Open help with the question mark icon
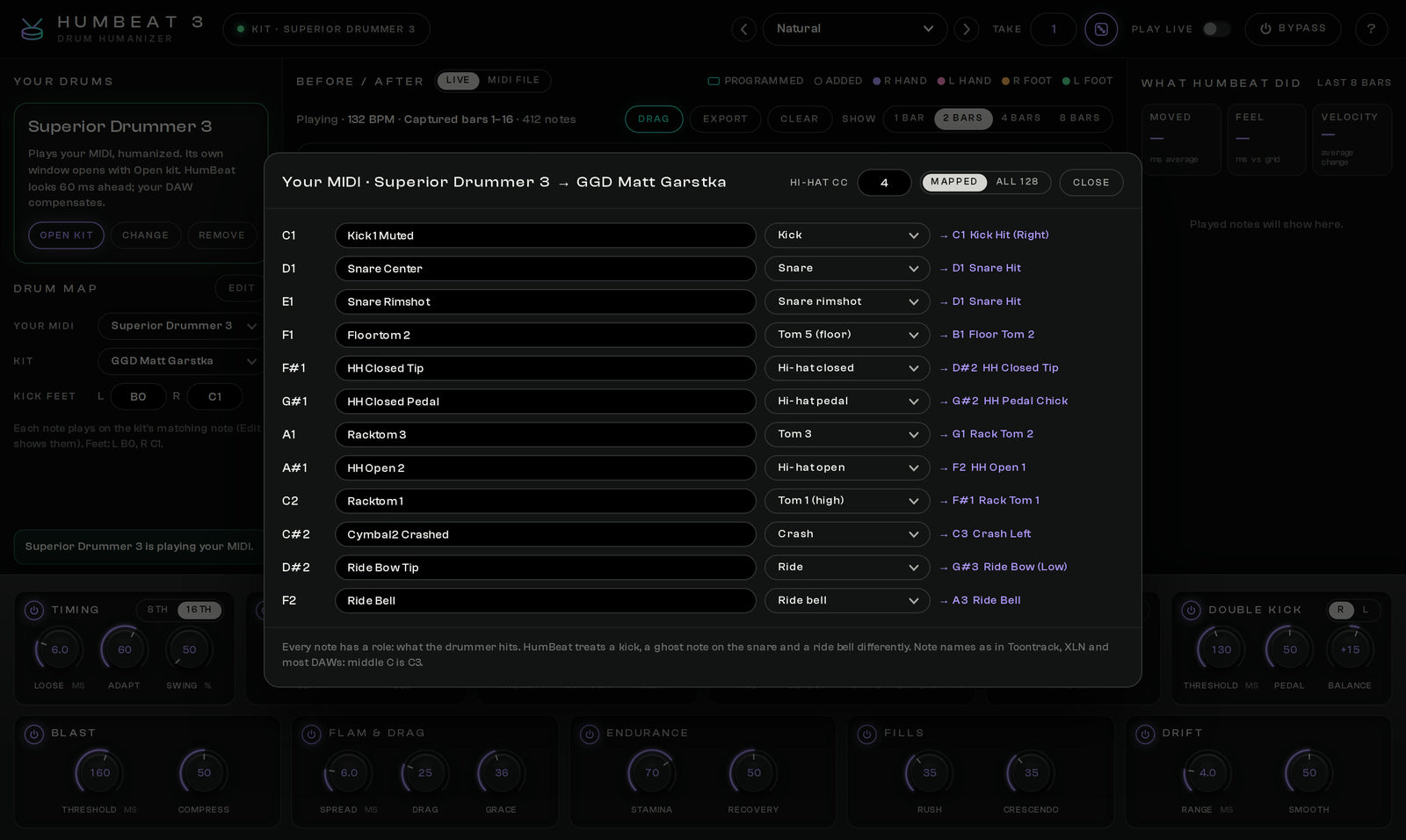The width and height of the screenshot is (1406, 840). [1371, 29]
